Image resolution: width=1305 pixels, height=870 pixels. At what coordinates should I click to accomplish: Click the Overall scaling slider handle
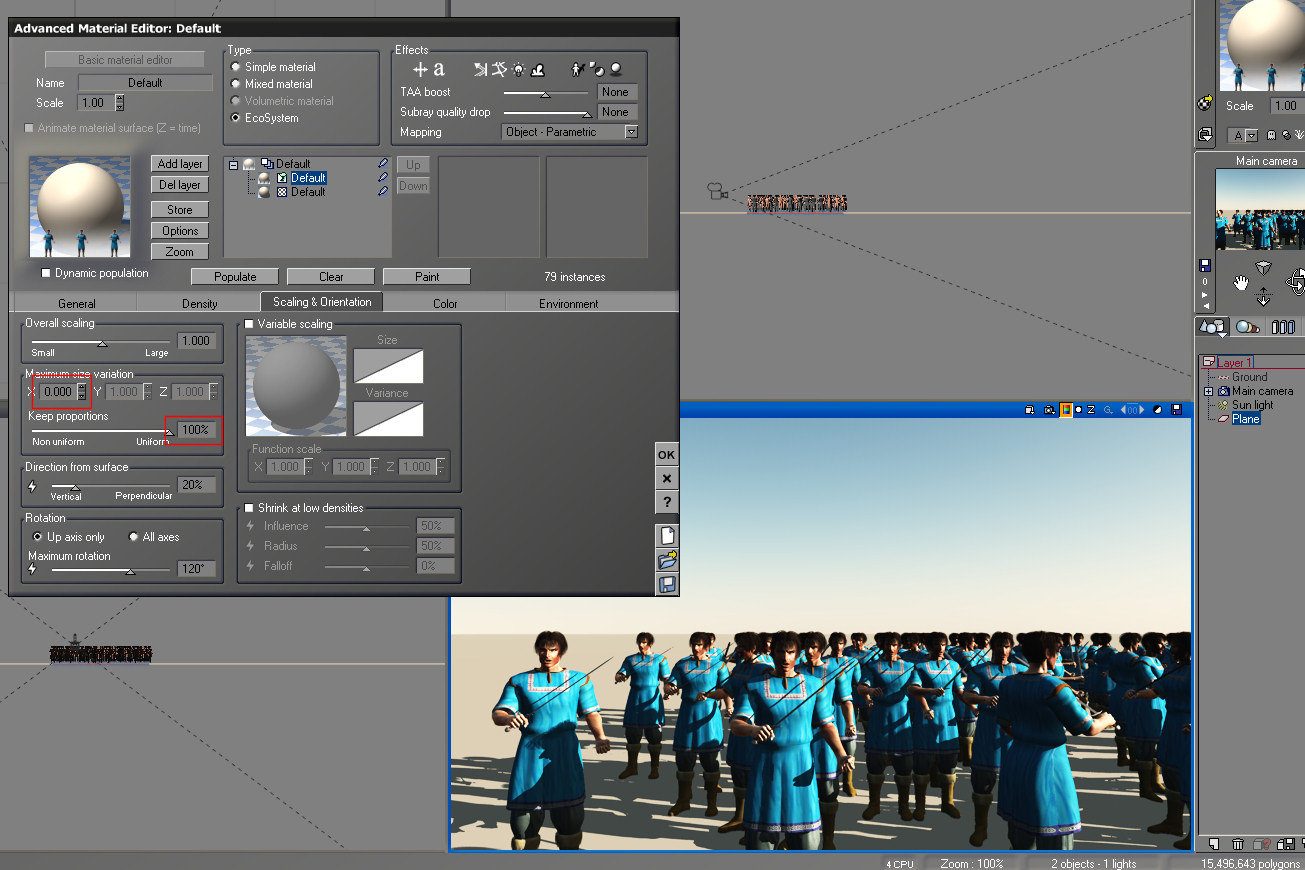pyautogui.click(x=102, y=343)
